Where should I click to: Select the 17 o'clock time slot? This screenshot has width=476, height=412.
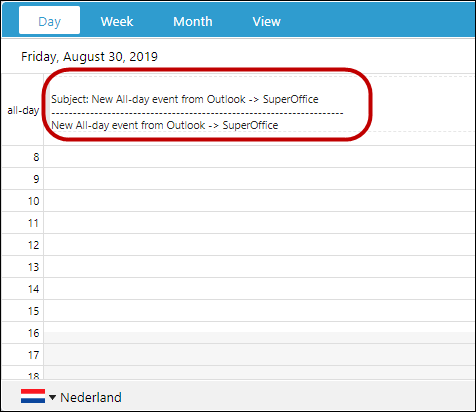259,355
